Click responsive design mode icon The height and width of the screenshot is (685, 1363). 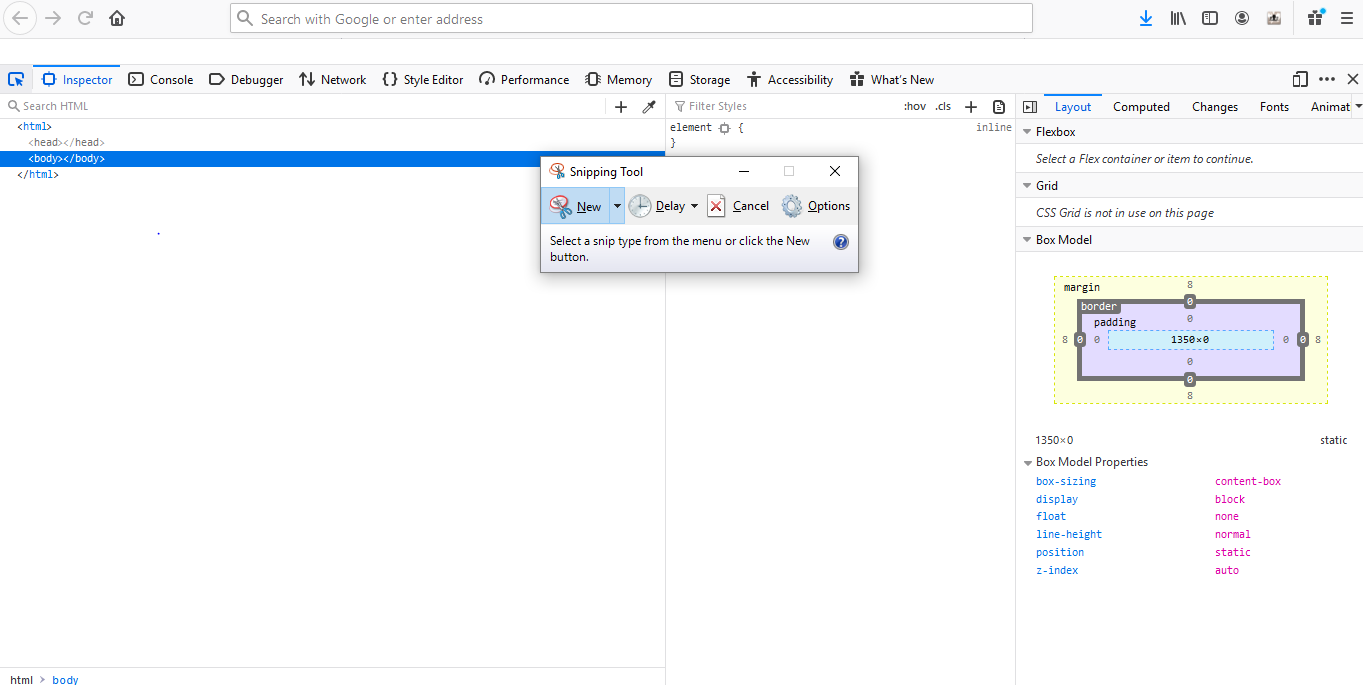pos(1300,80)
